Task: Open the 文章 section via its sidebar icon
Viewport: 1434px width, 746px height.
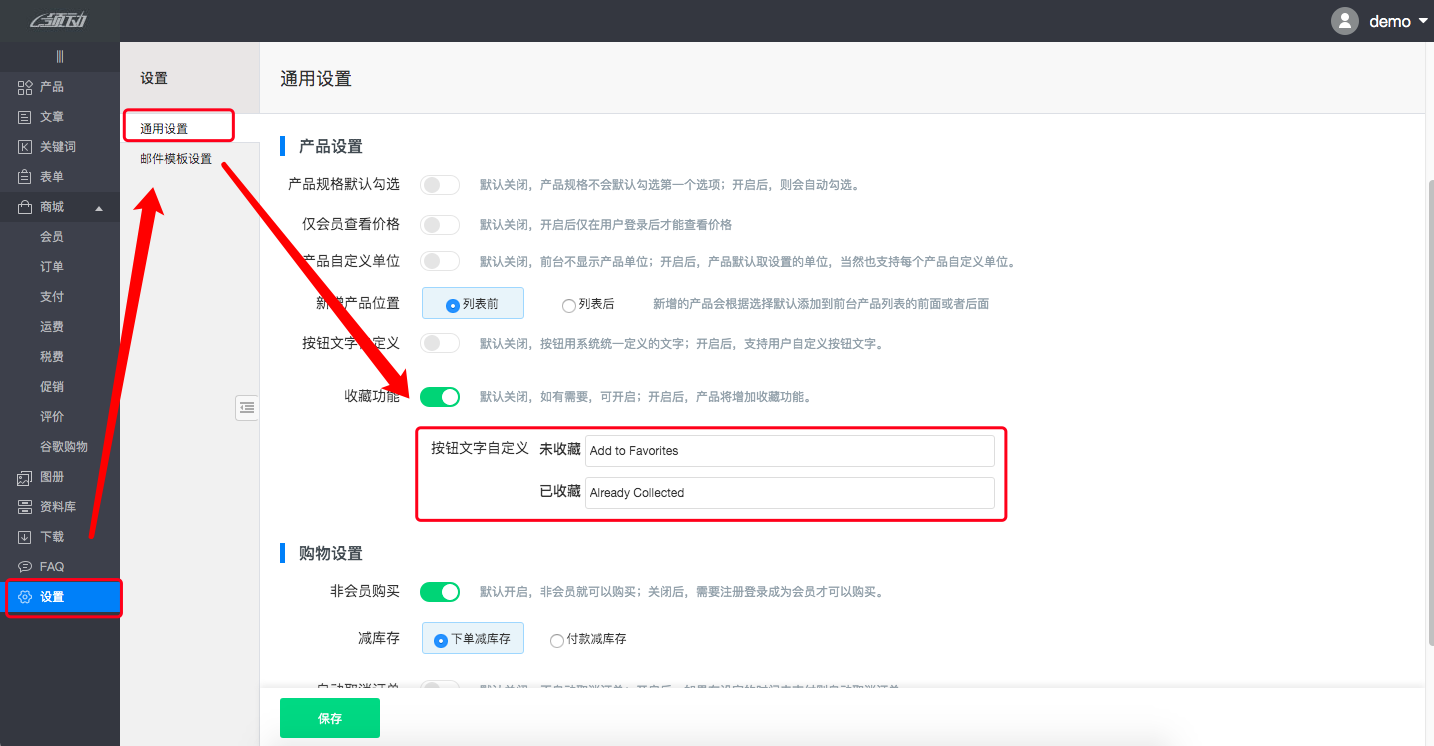Action: pyautogui.click(x=25, y=117)
